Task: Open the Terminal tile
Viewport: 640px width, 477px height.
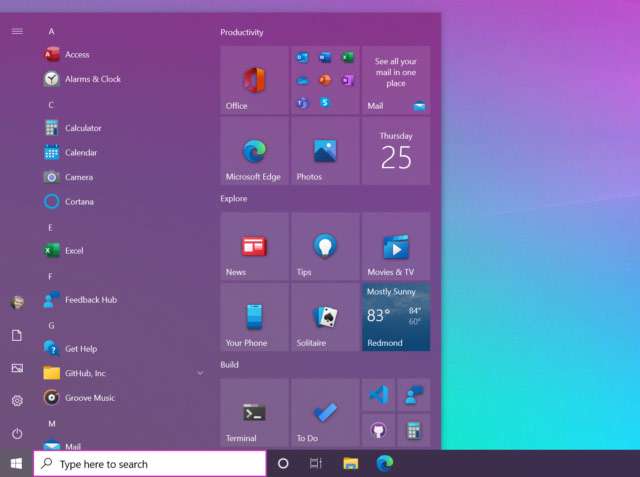Action: (254, 413)
